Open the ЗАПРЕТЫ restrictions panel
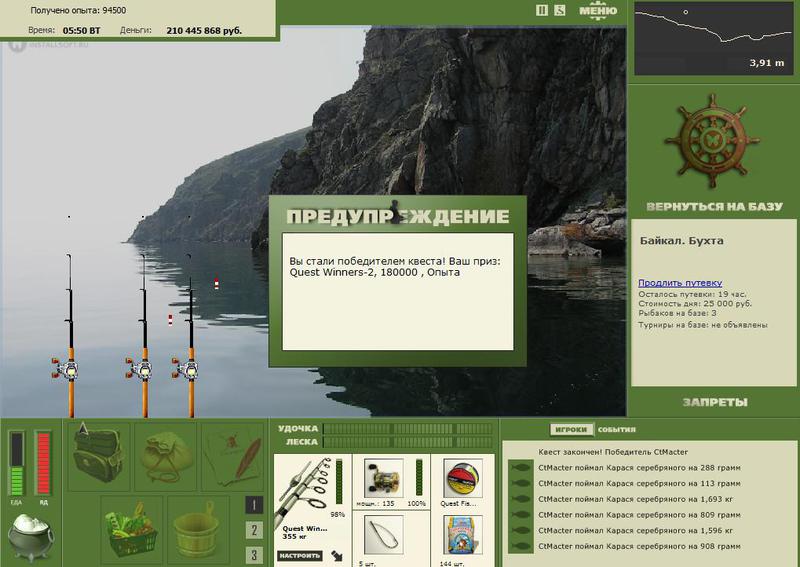800x567 pixels. (715, 402)
